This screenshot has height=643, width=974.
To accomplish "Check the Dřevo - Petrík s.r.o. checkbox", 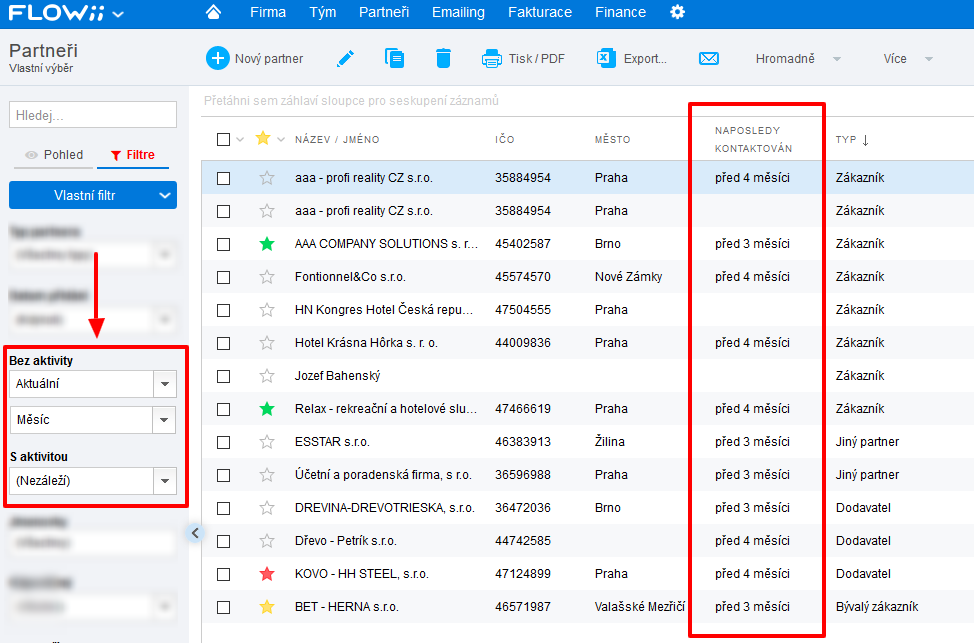I will (x=224, y=541).
